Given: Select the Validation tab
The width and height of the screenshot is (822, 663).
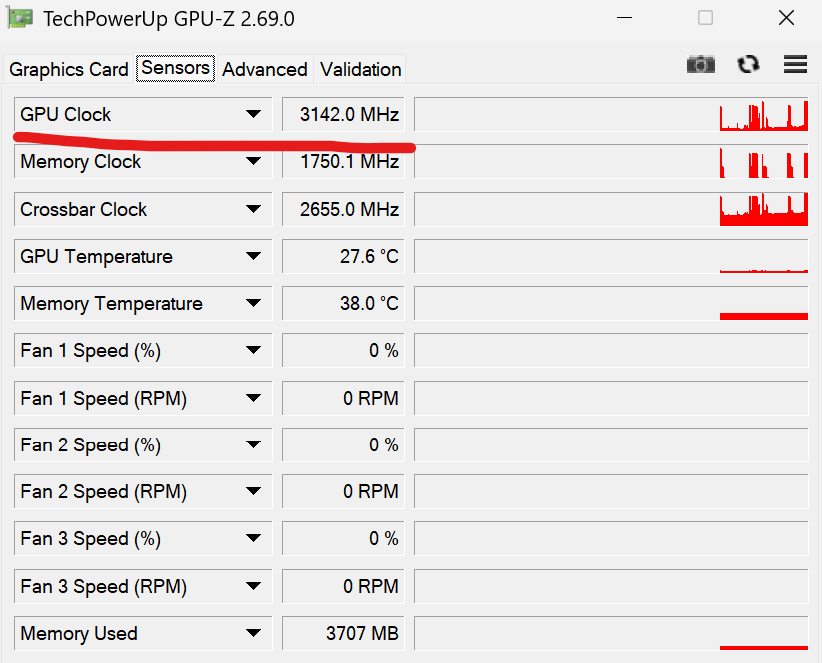Looking at the screenshot, I should coord(360,69).
